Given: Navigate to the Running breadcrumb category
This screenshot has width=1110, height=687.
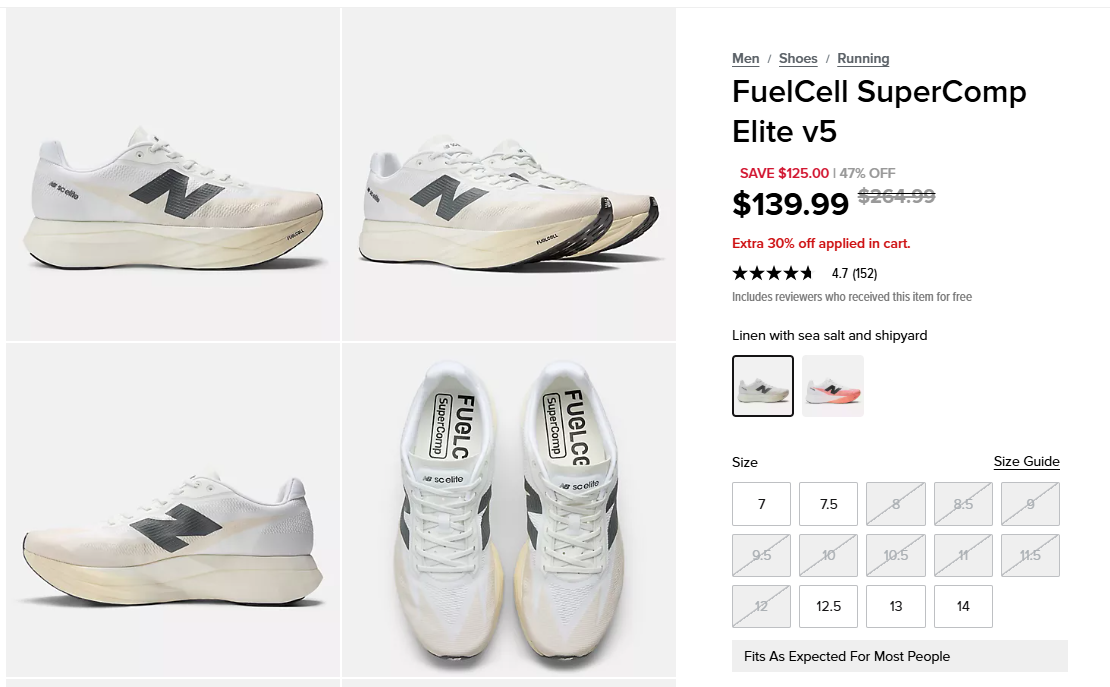Looking at the screenshot, I should (863, 59).
